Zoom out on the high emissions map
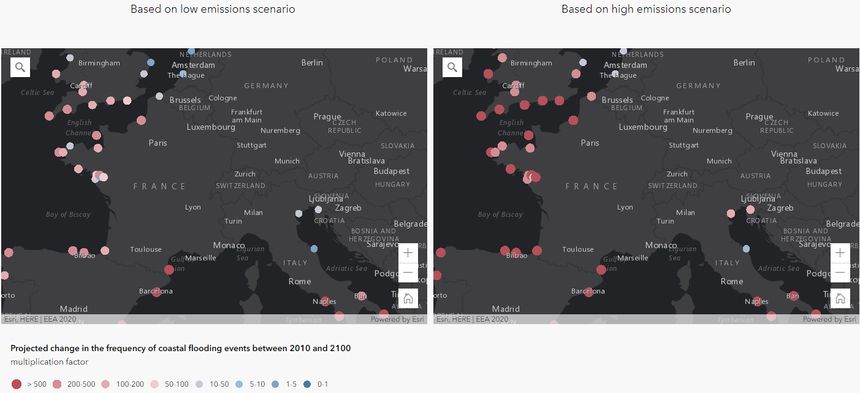 tap(840, 272)
